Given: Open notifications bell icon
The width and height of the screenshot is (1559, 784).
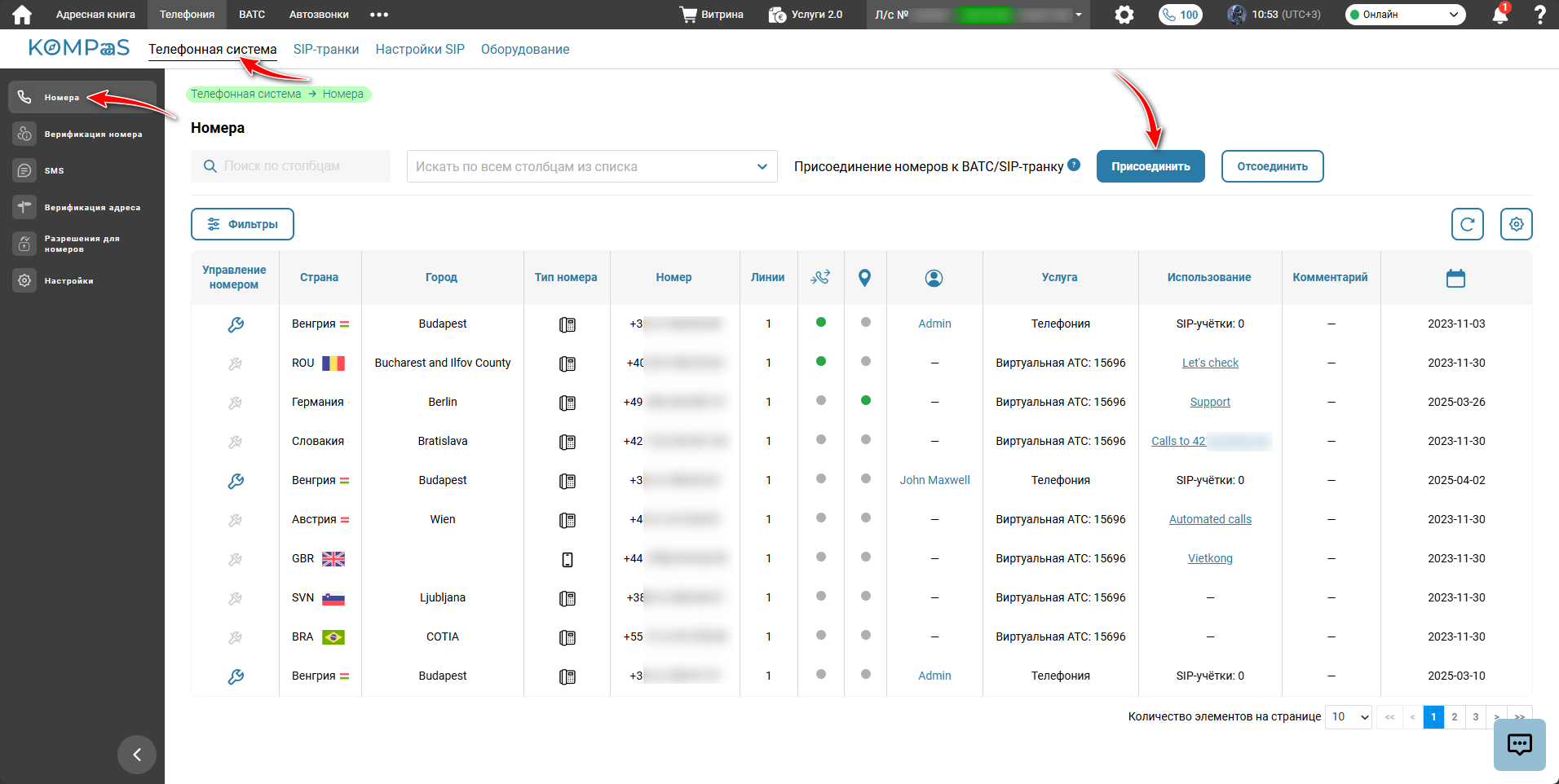Looking at the screenshot, I should [1499, 15].
